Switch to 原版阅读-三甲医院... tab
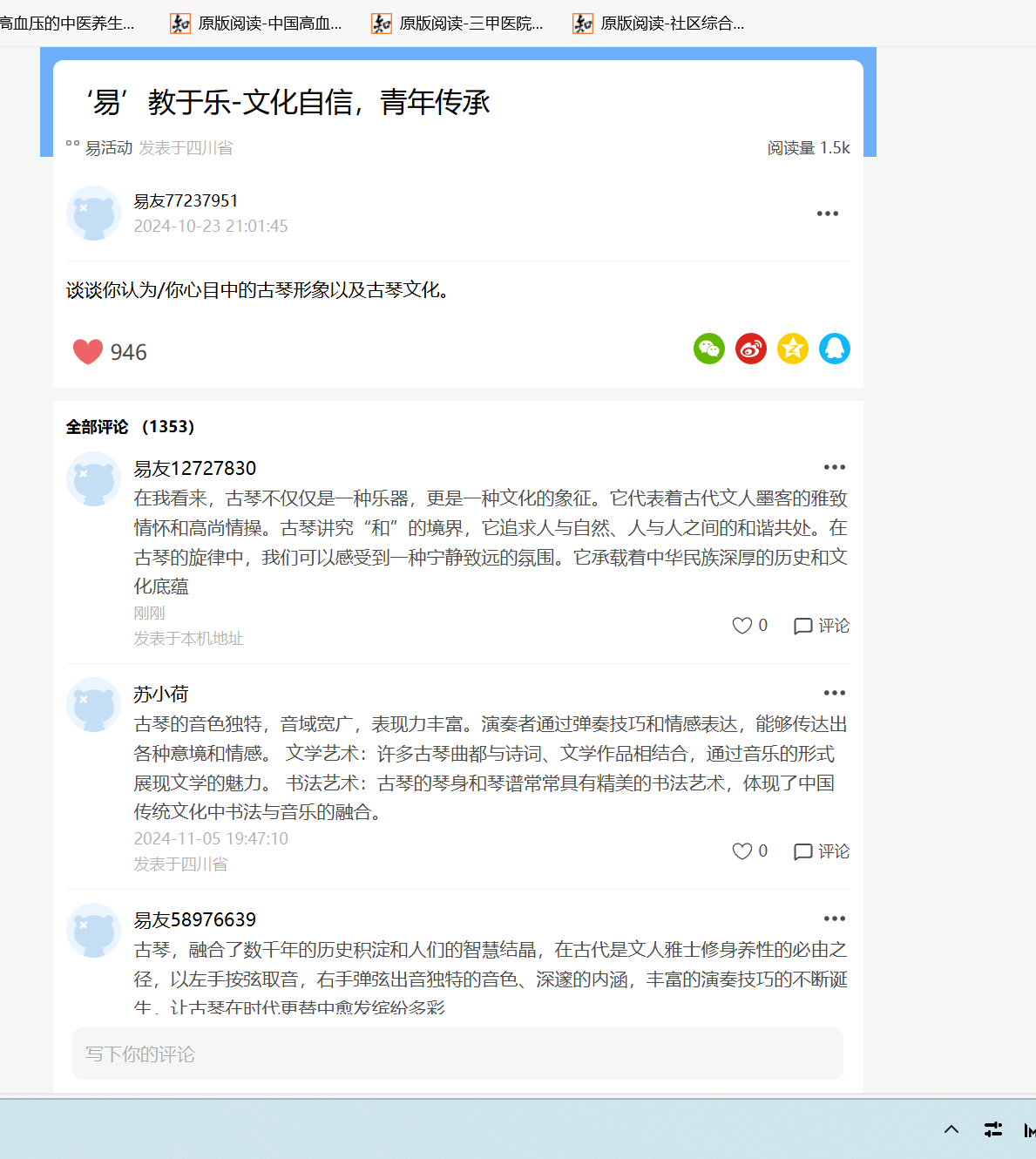 pyautogui.click(x=457, y=24)
